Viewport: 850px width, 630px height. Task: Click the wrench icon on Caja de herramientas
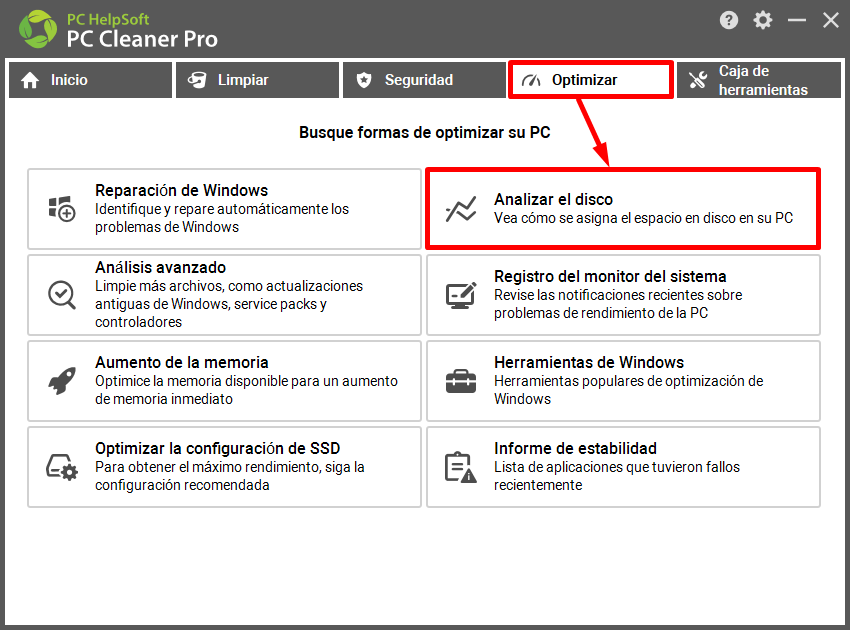tap(698, 80)
